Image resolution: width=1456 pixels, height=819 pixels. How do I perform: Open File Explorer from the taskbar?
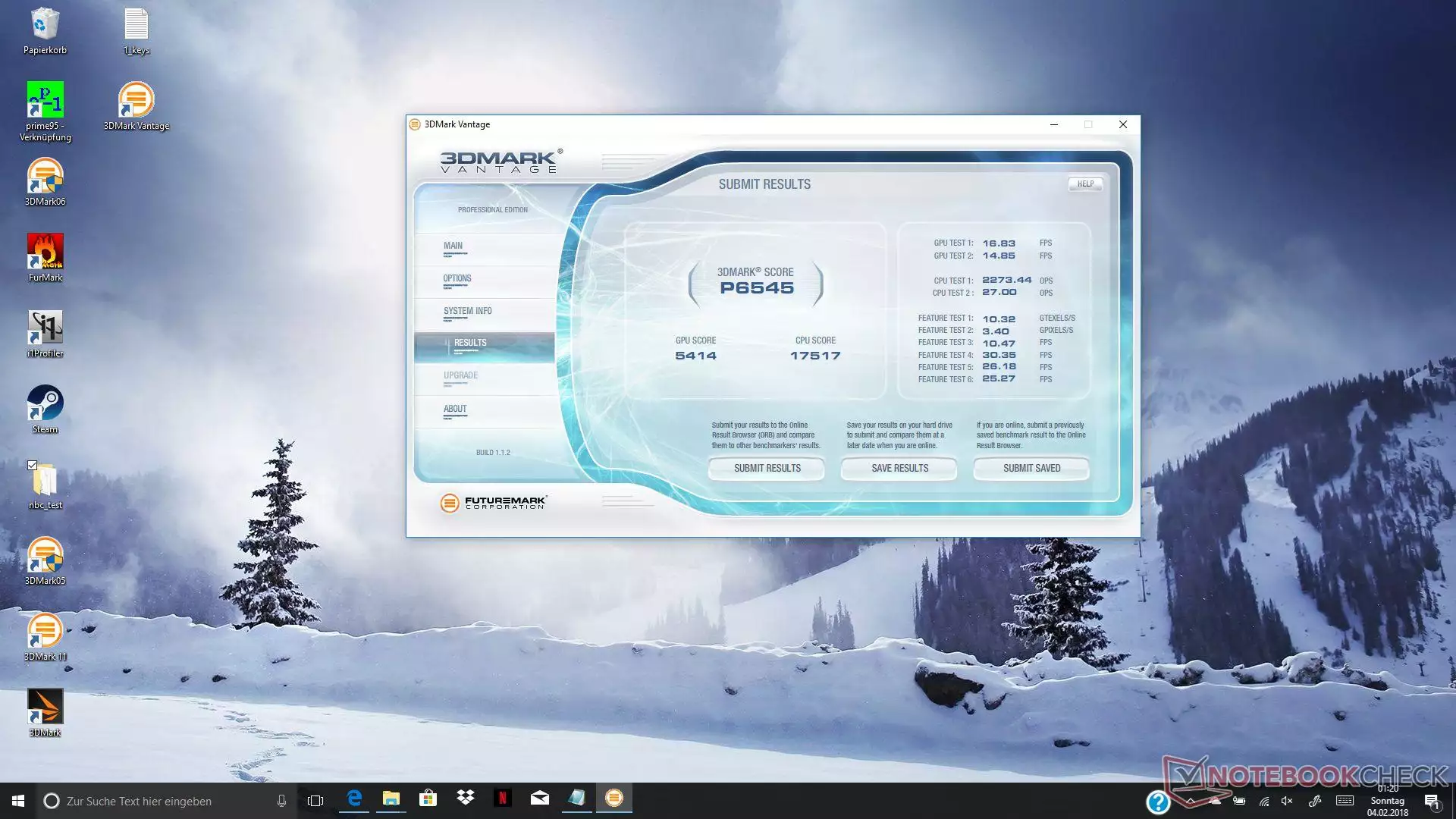point(391,799)
